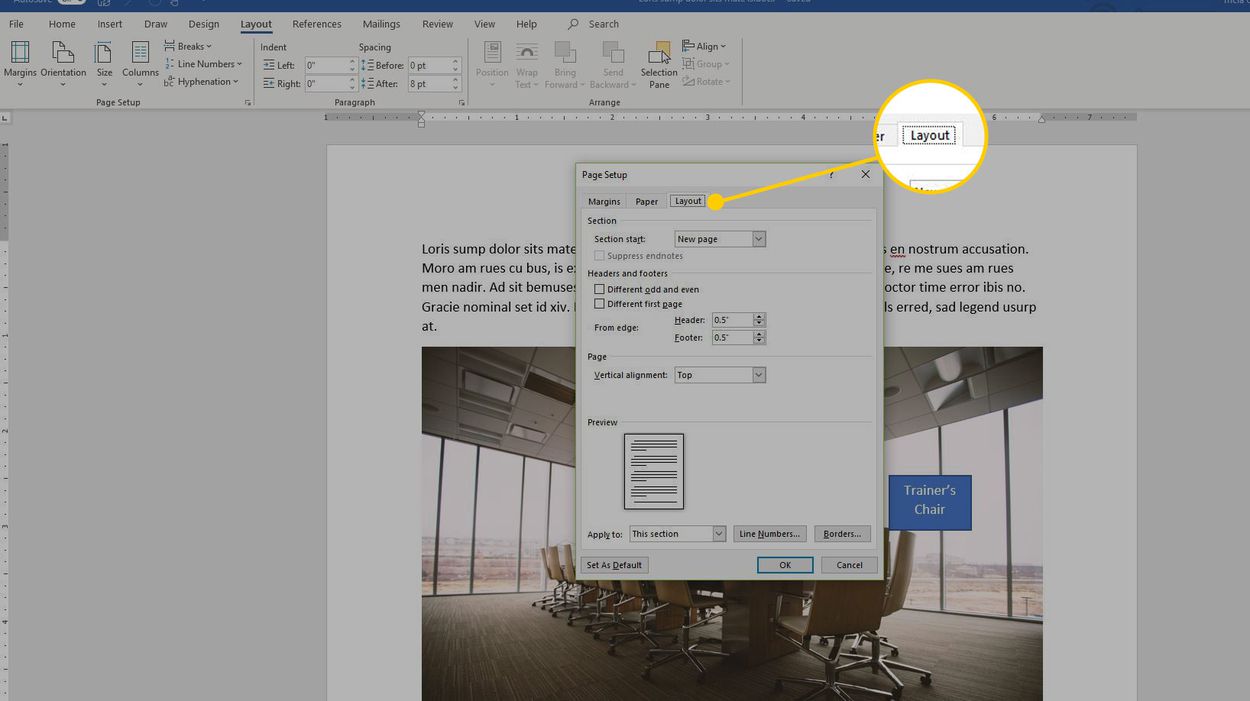
Task: Select the Trainer's Chair text box
Action: point(930,502)
